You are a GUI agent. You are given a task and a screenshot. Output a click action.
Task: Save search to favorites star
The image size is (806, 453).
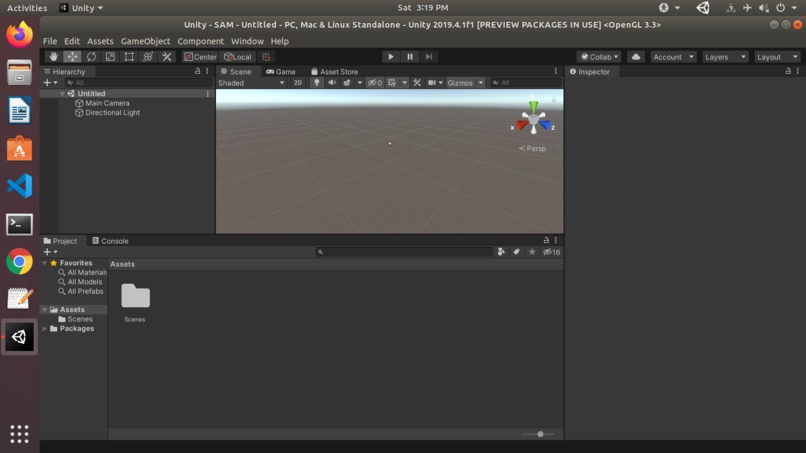[532, 252]
